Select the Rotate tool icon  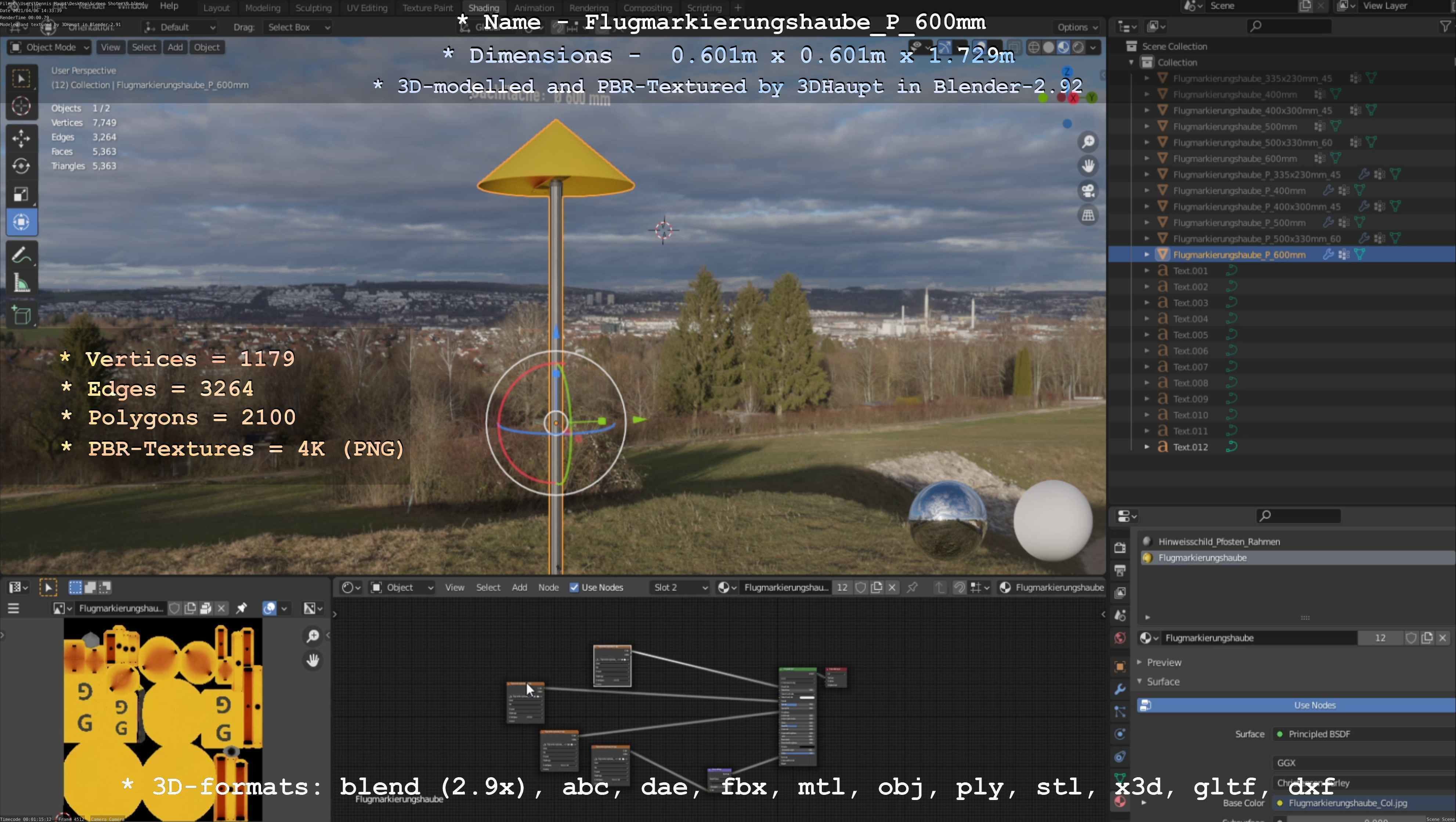(21, 166)
